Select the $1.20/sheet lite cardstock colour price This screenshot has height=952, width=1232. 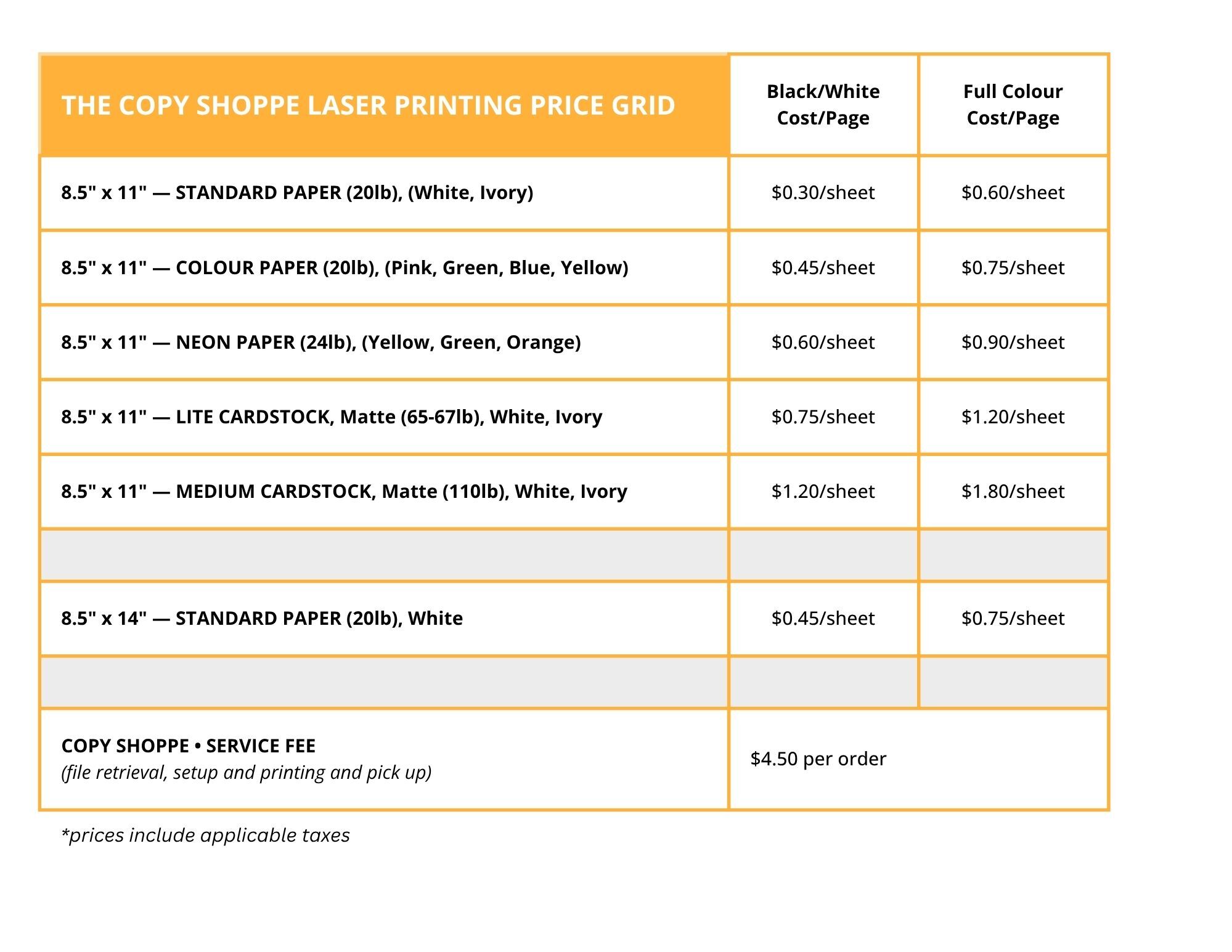point(1013,417)
